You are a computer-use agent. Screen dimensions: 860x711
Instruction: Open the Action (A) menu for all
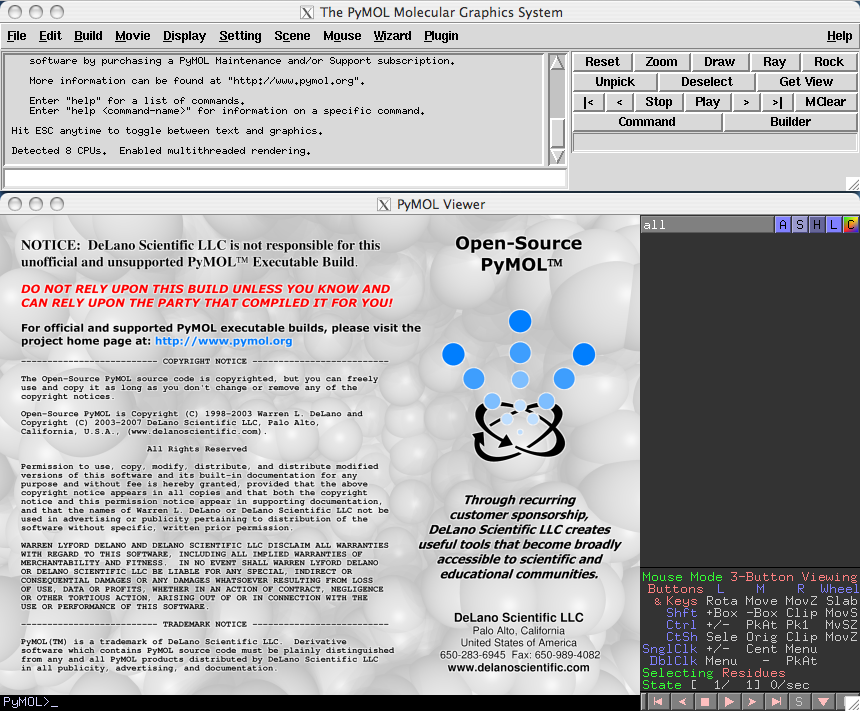pos(783,225)
